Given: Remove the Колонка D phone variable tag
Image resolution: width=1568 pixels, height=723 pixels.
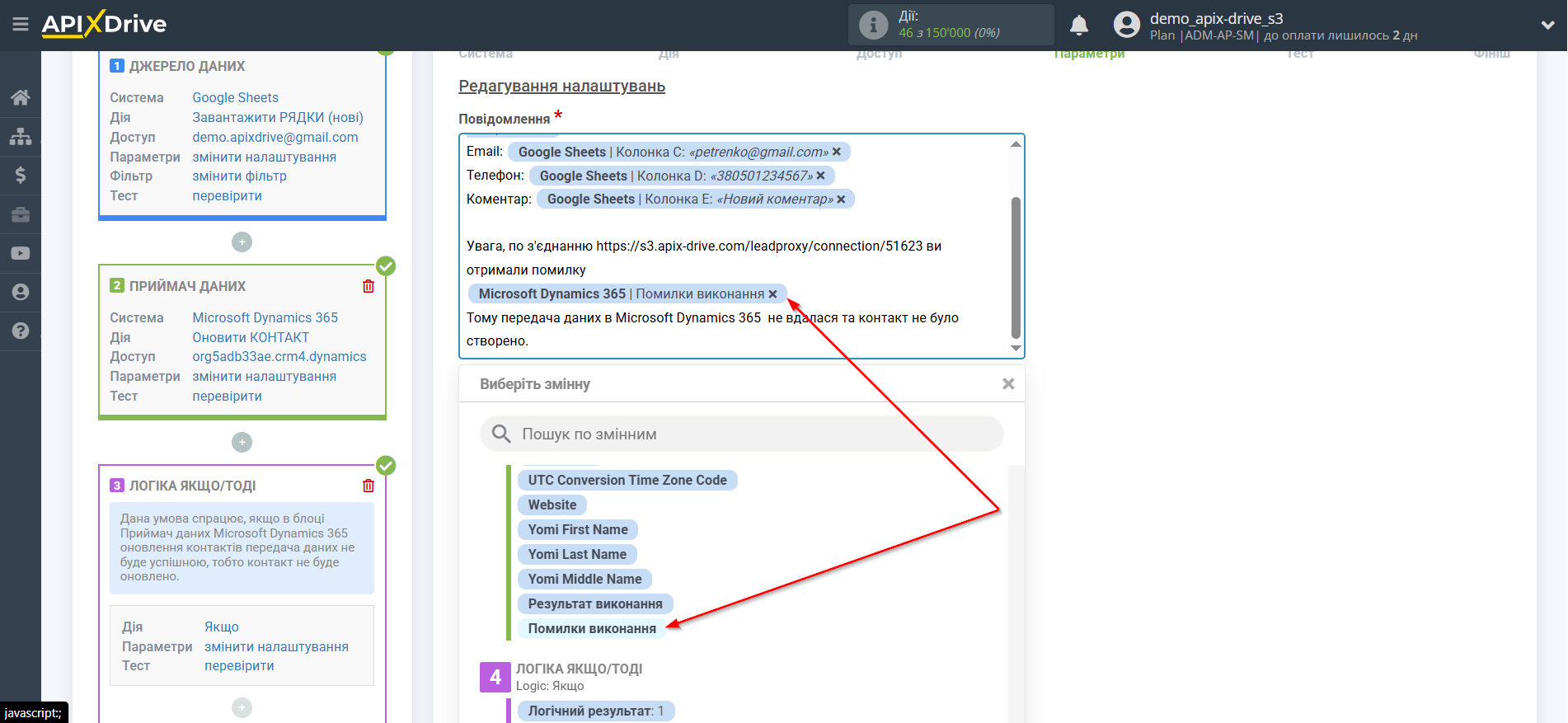Looking at the screenshot, I should 821,176.
